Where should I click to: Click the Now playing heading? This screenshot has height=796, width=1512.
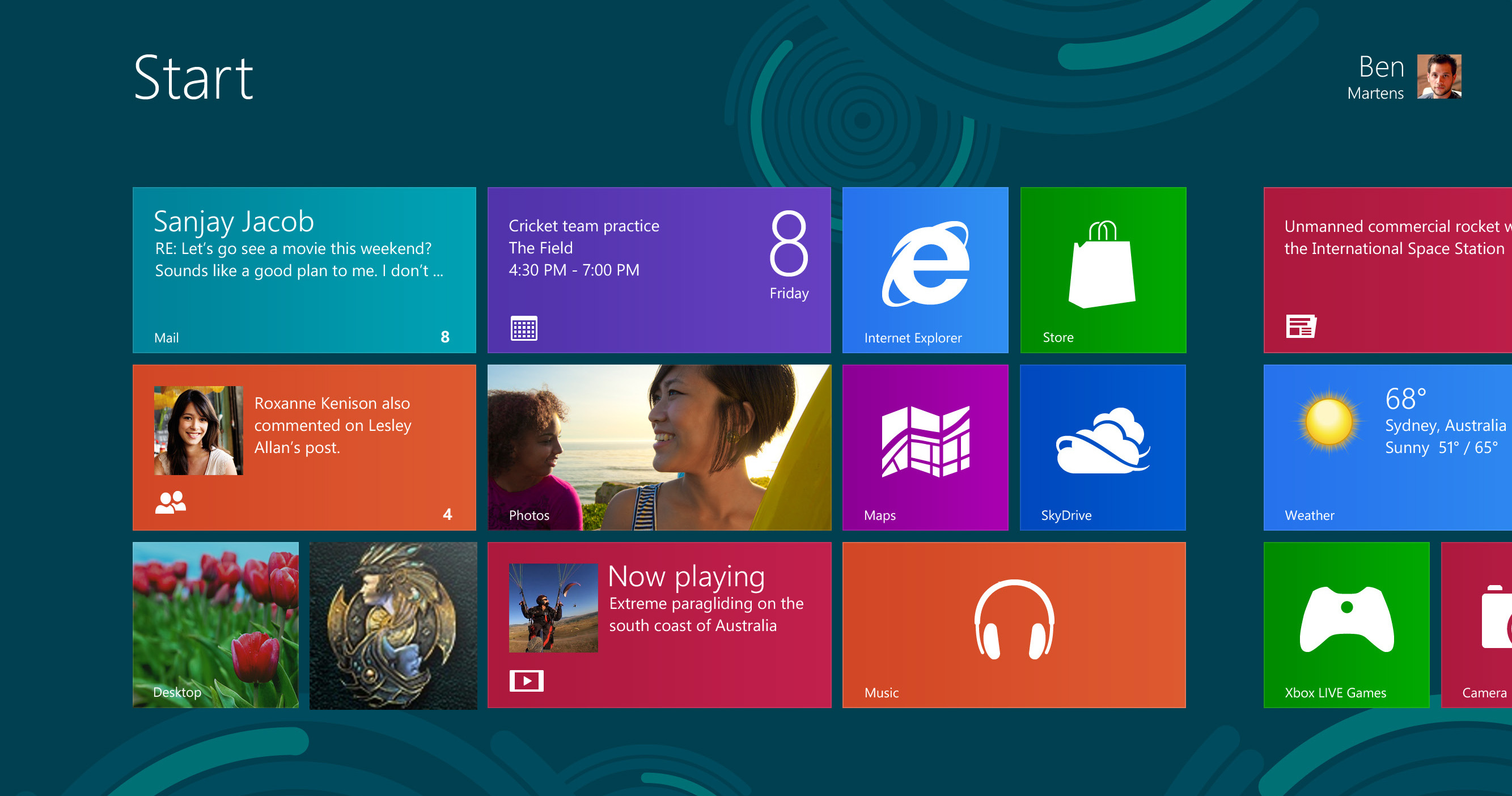[x=686, y=577]
